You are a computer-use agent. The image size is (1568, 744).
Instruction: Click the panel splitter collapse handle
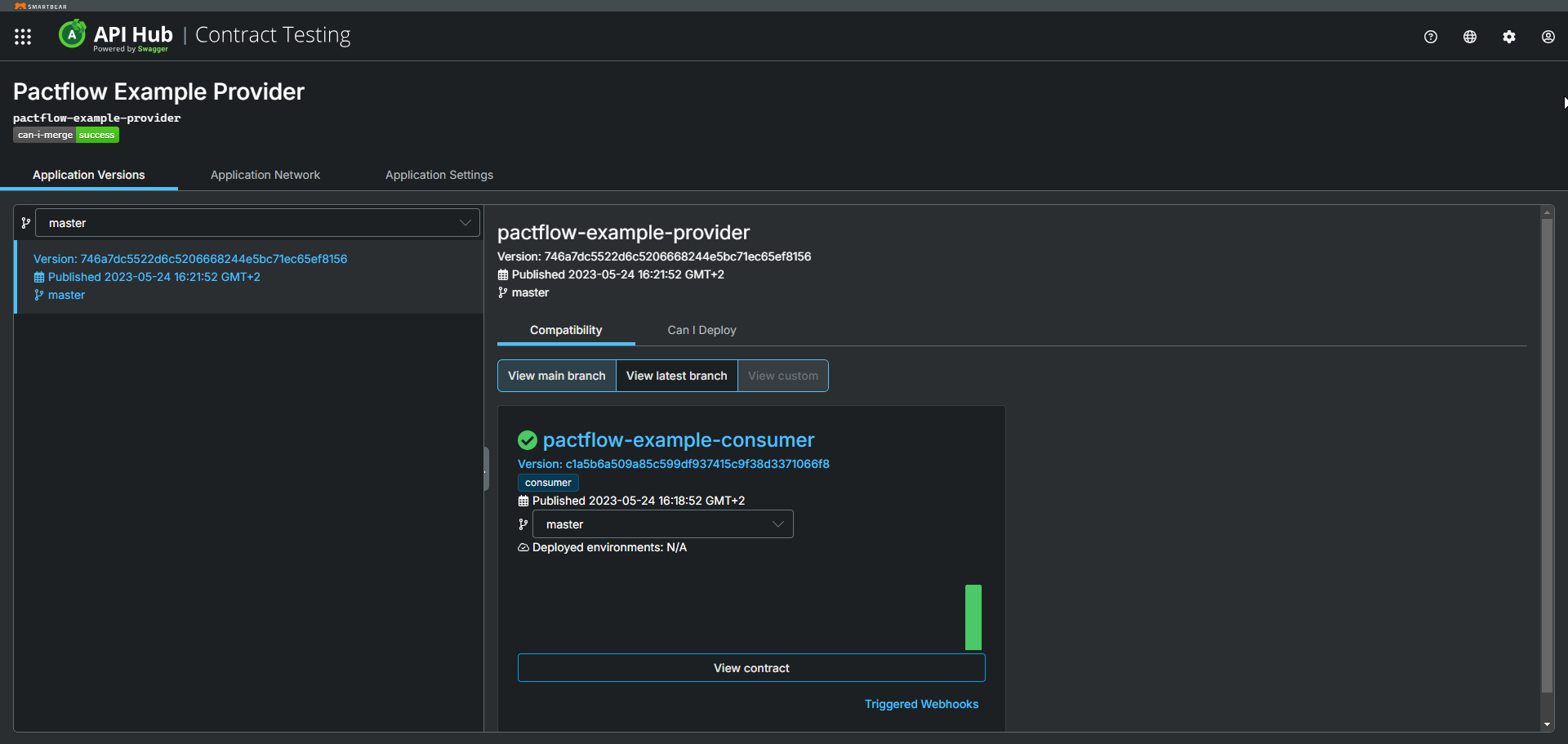(x=486, y=469)
